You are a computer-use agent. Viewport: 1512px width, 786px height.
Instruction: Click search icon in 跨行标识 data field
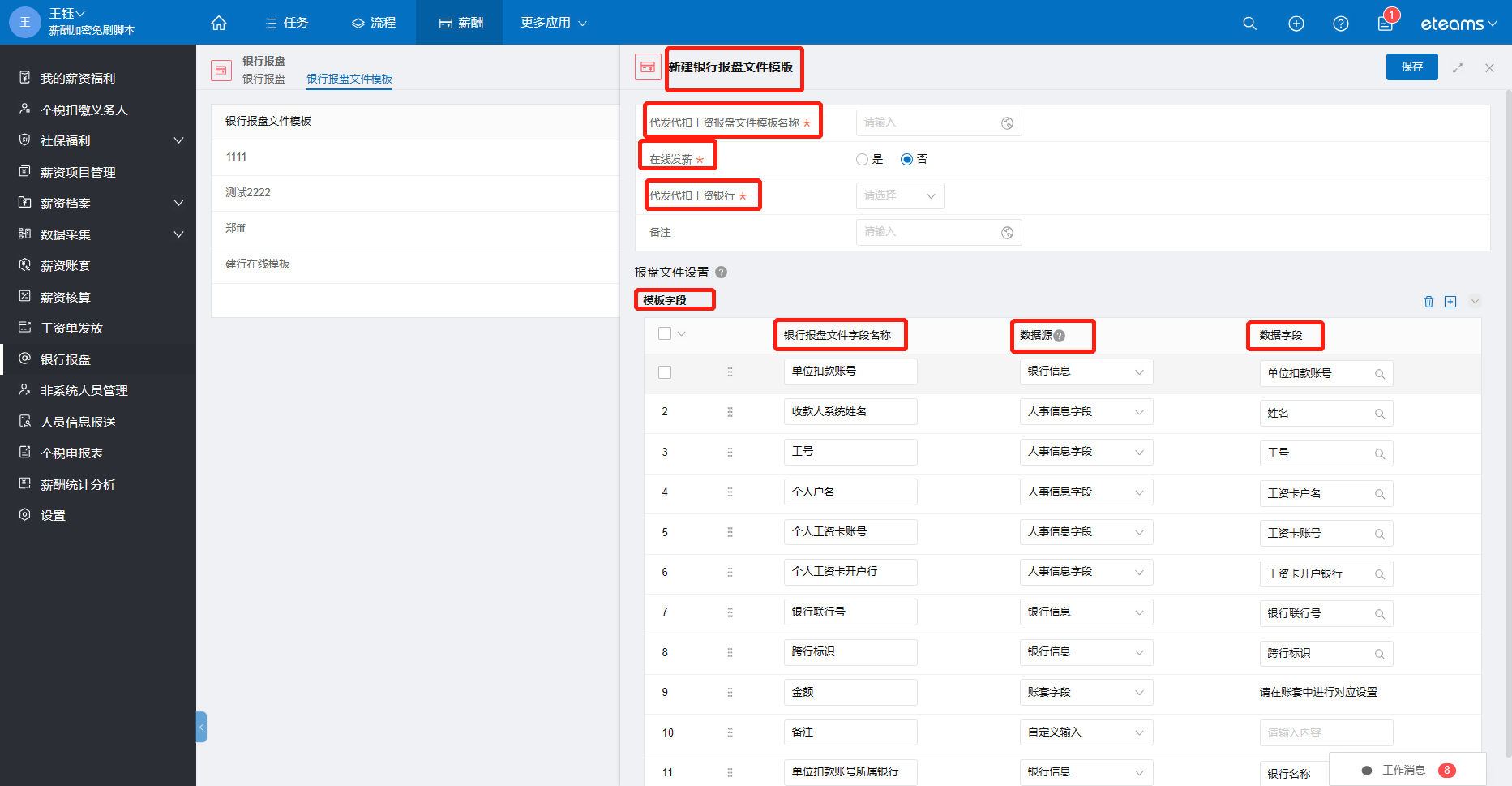point(1380,654)
